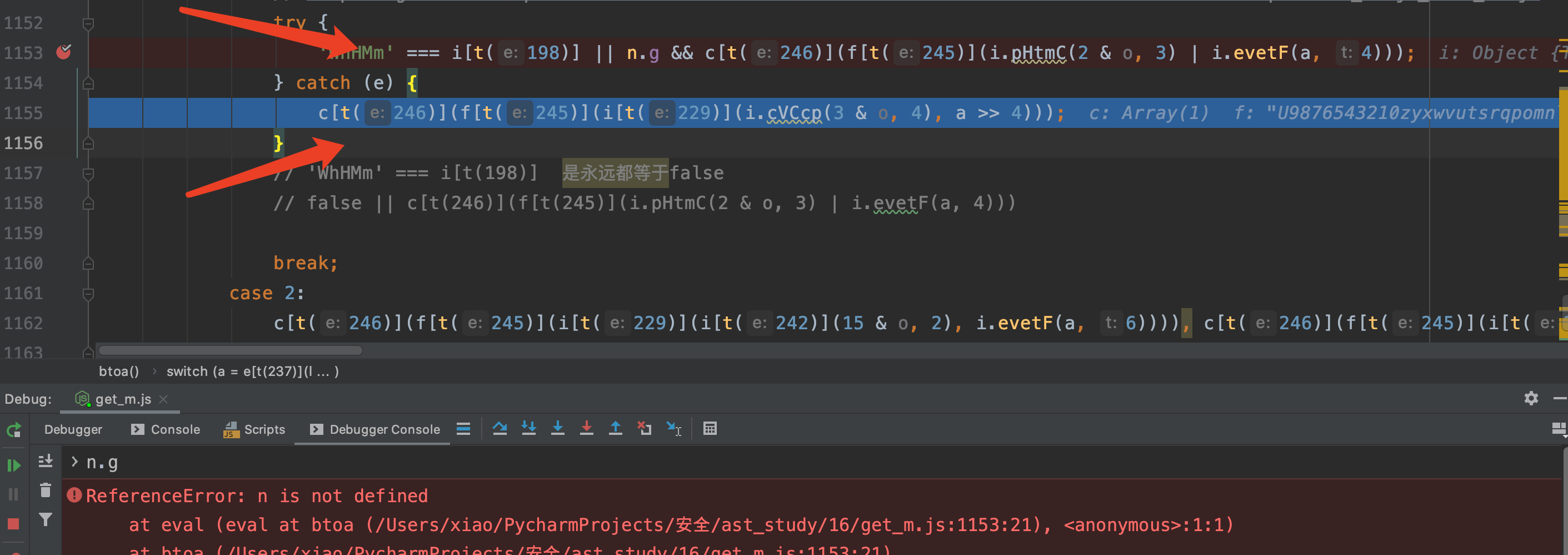The width and height of the screenshot is (1568, 555).
Task: Open Debug panel settings gear
Action: point(1531,398)
